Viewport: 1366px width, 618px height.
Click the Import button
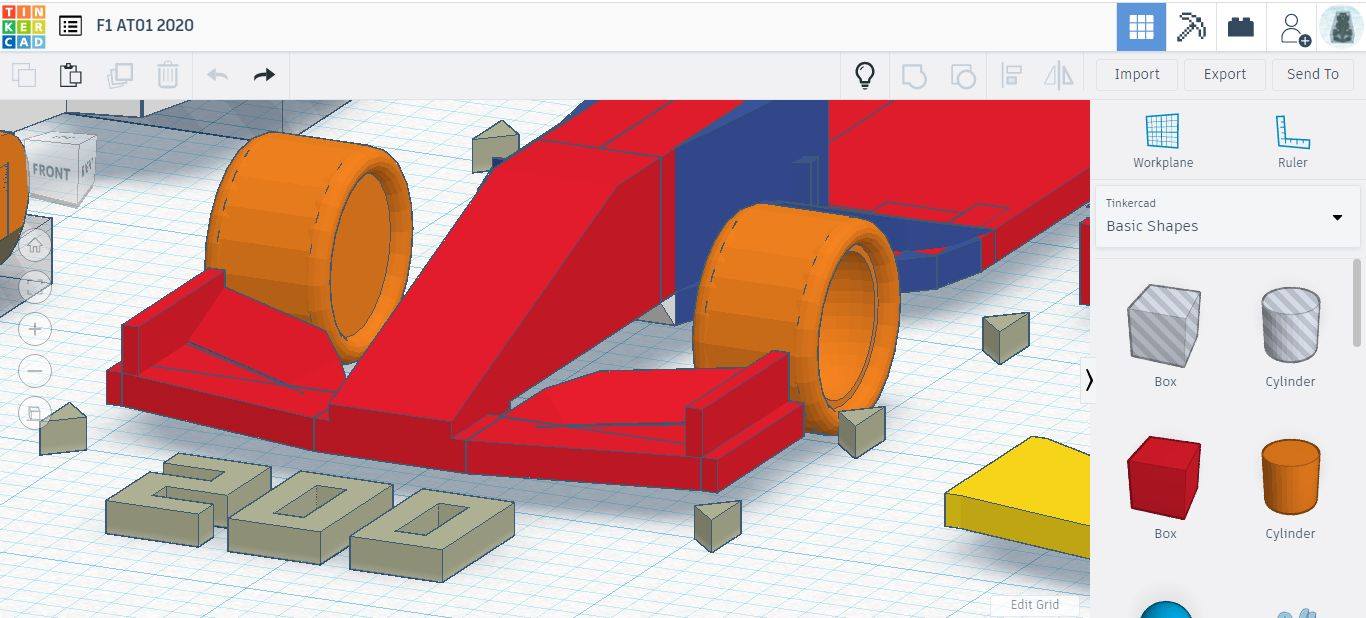point(1137,74)
